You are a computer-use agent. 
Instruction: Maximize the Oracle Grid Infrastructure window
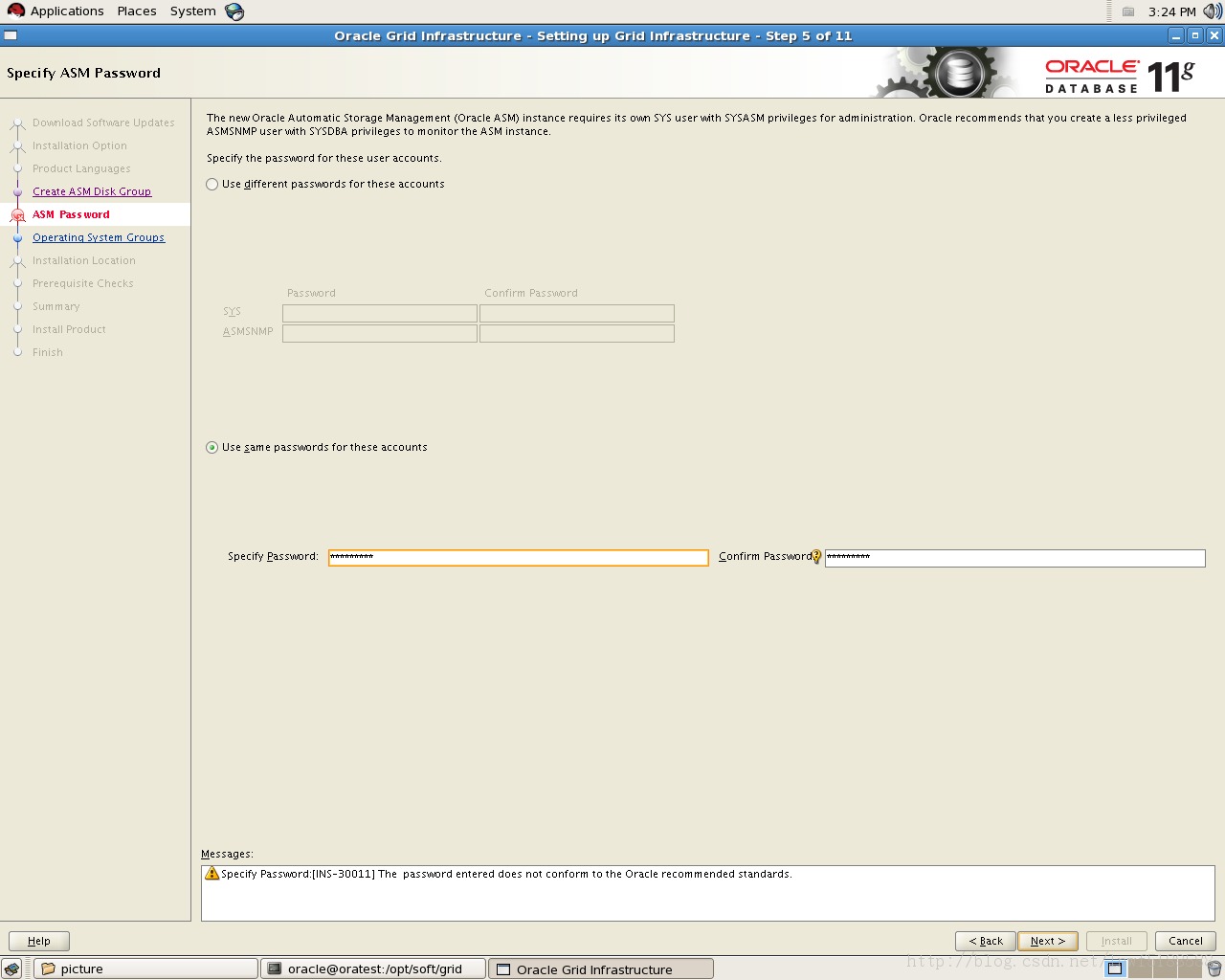pyautogui.click(x=1195, y=35)
